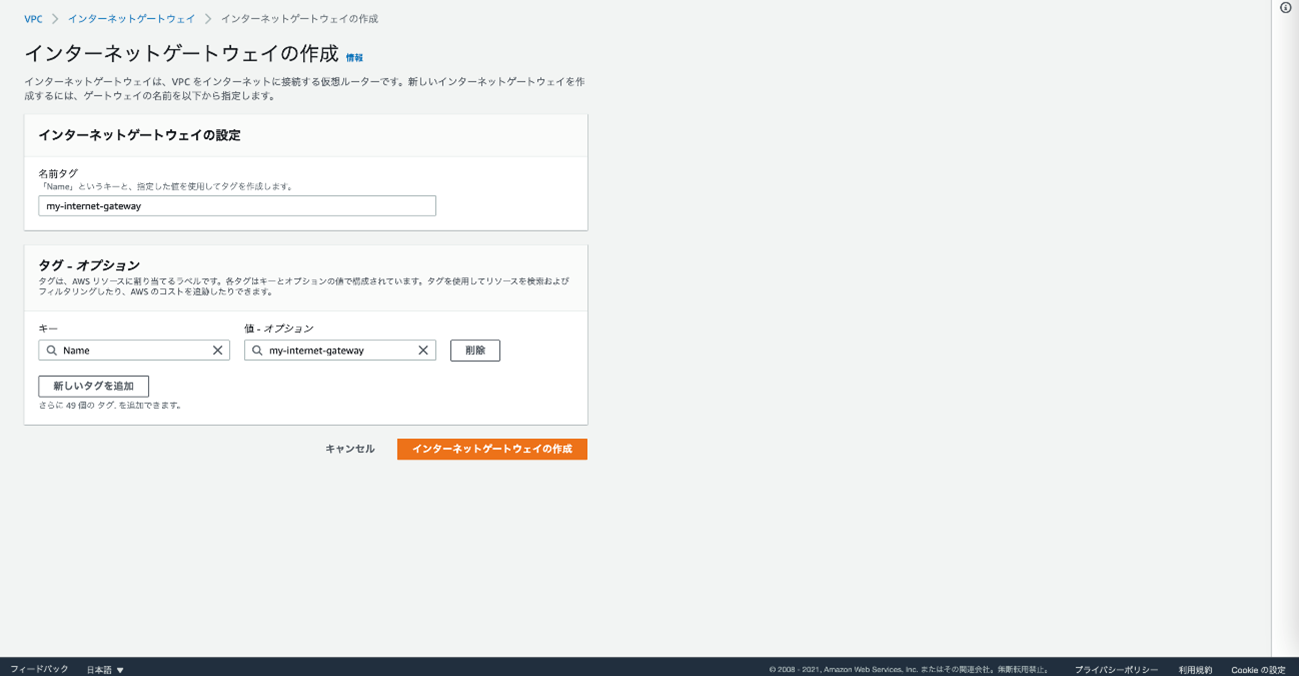Image resolution: width=1299 pixels, height=676 pixels.
Task: Click the orange インターネットゲートウェイの作成 button
Action: click(491, 449)
